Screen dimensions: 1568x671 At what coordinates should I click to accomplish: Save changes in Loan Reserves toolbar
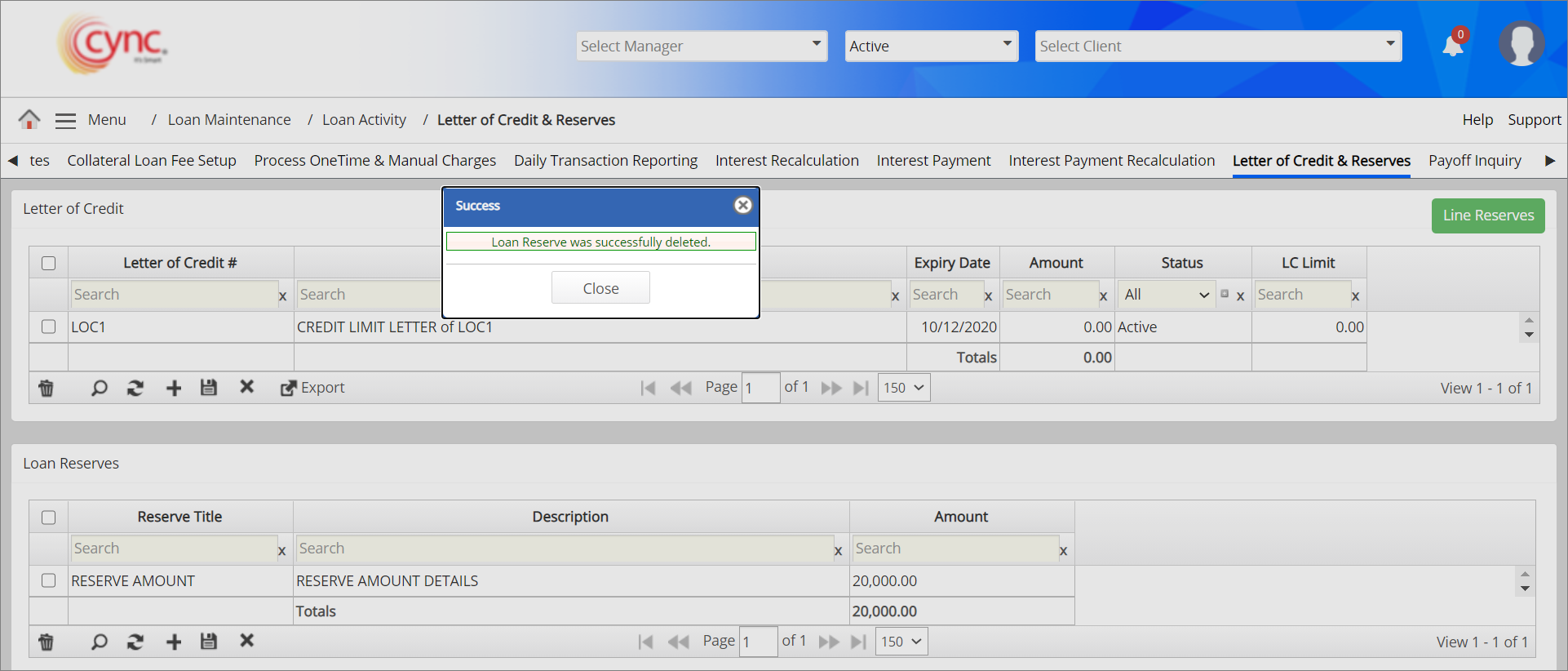point(209,642)
